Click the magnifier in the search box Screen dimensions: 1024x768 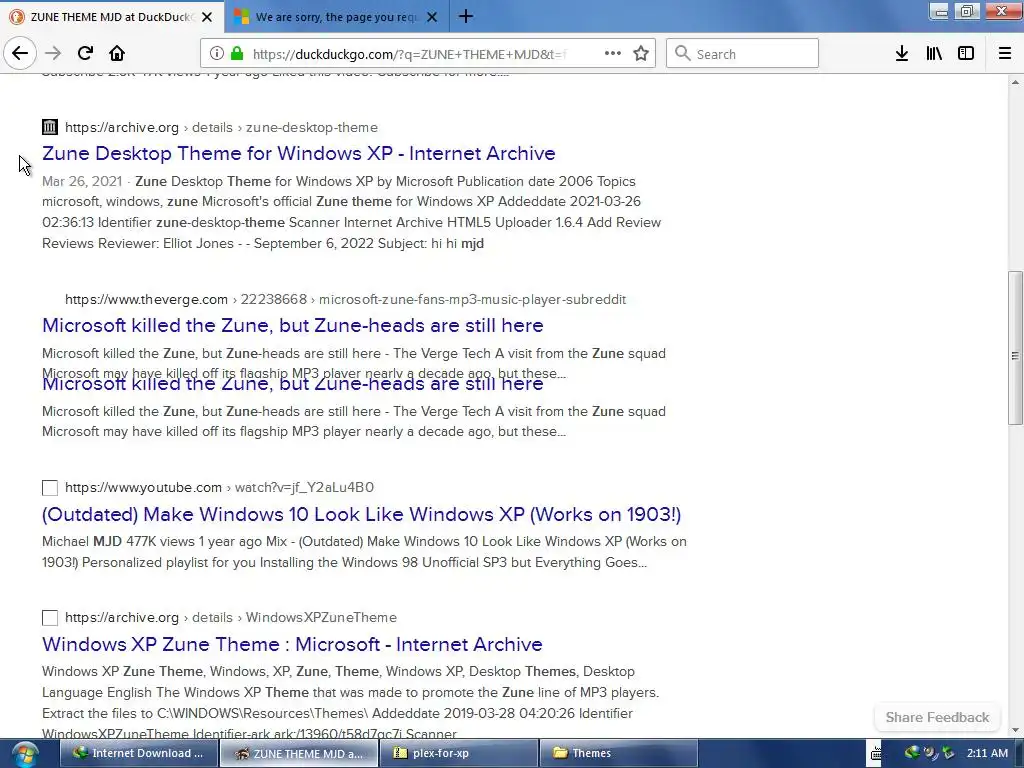pyautogui.click(x=682, y=54)
